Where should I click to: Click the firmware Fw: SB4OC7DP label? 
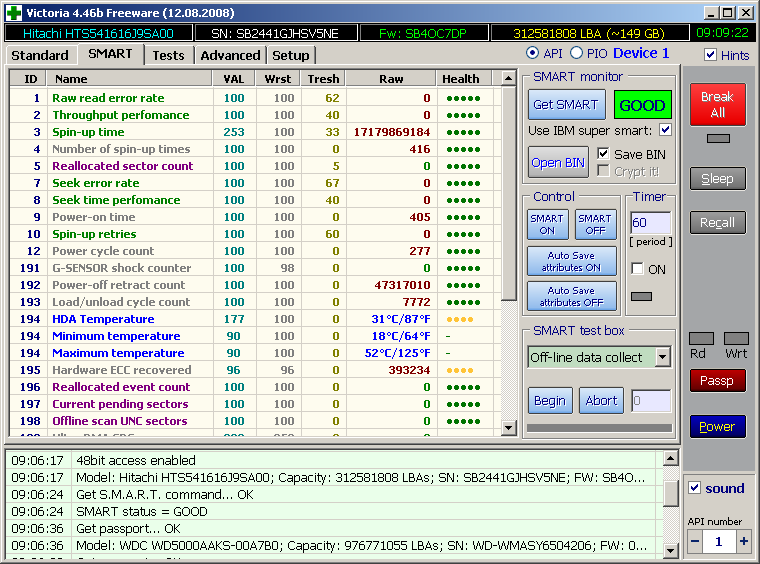[423, 33]
